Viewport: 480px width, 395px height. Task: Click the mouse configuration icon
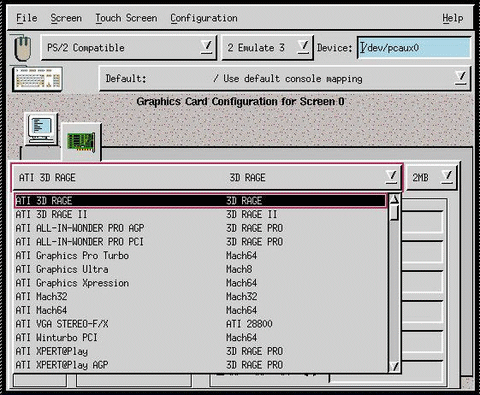23,49
